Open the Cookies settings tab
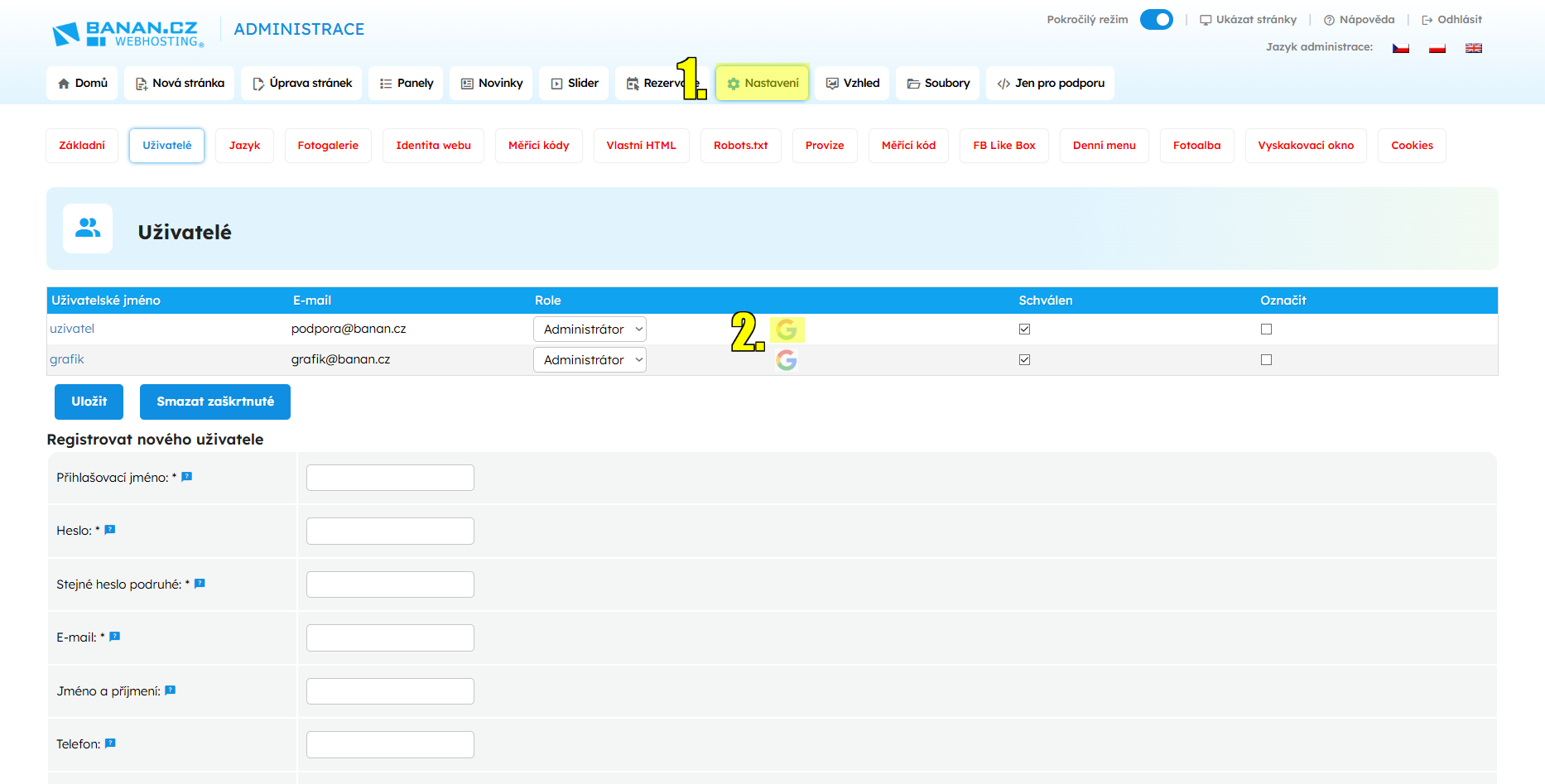Image resolution: width=1545 pixels, height=784 pixels. (1412, 146)
